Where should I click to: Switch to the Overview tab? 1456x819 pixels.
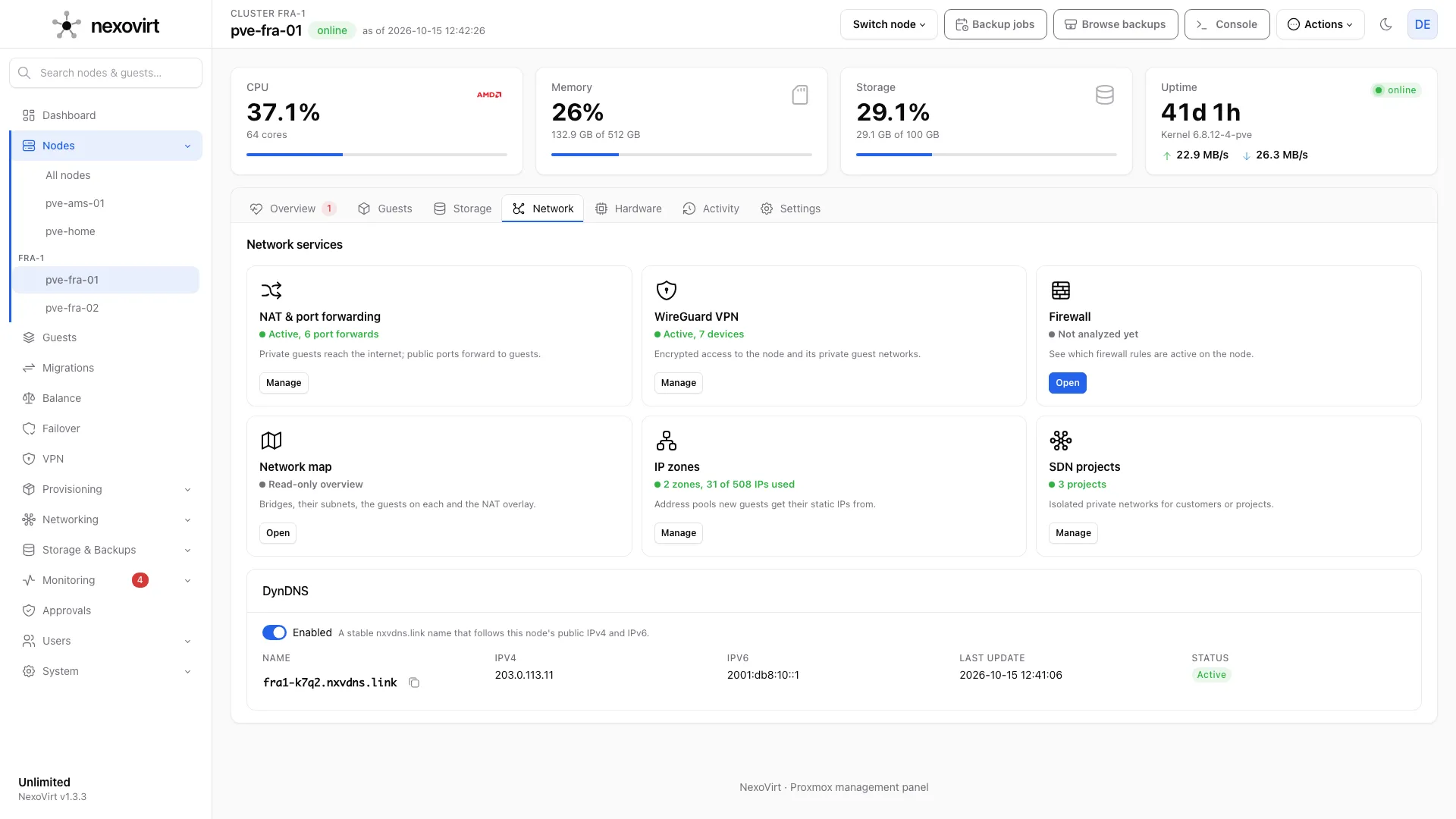292,209
